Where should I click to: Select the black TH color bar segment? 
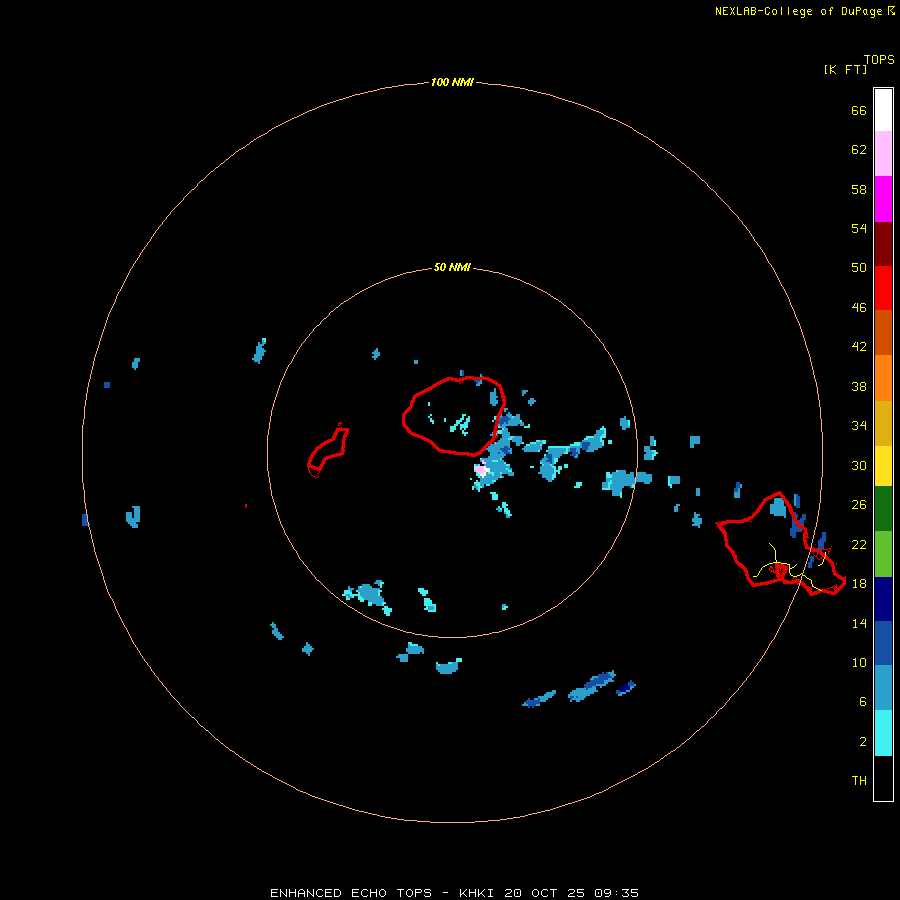click(883, 778)
